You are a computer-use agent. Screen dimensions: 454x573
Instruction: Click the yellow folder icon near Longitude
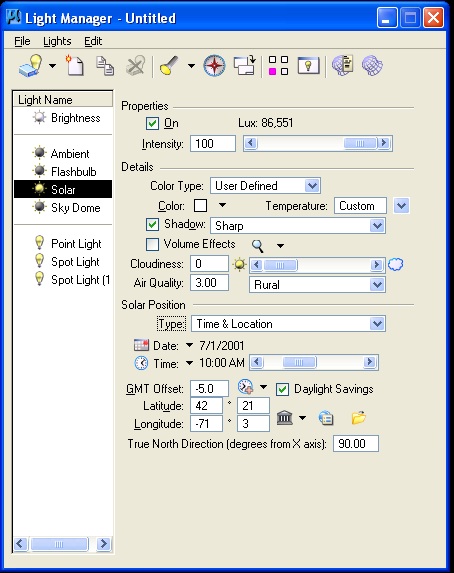[x=359, y=418]
